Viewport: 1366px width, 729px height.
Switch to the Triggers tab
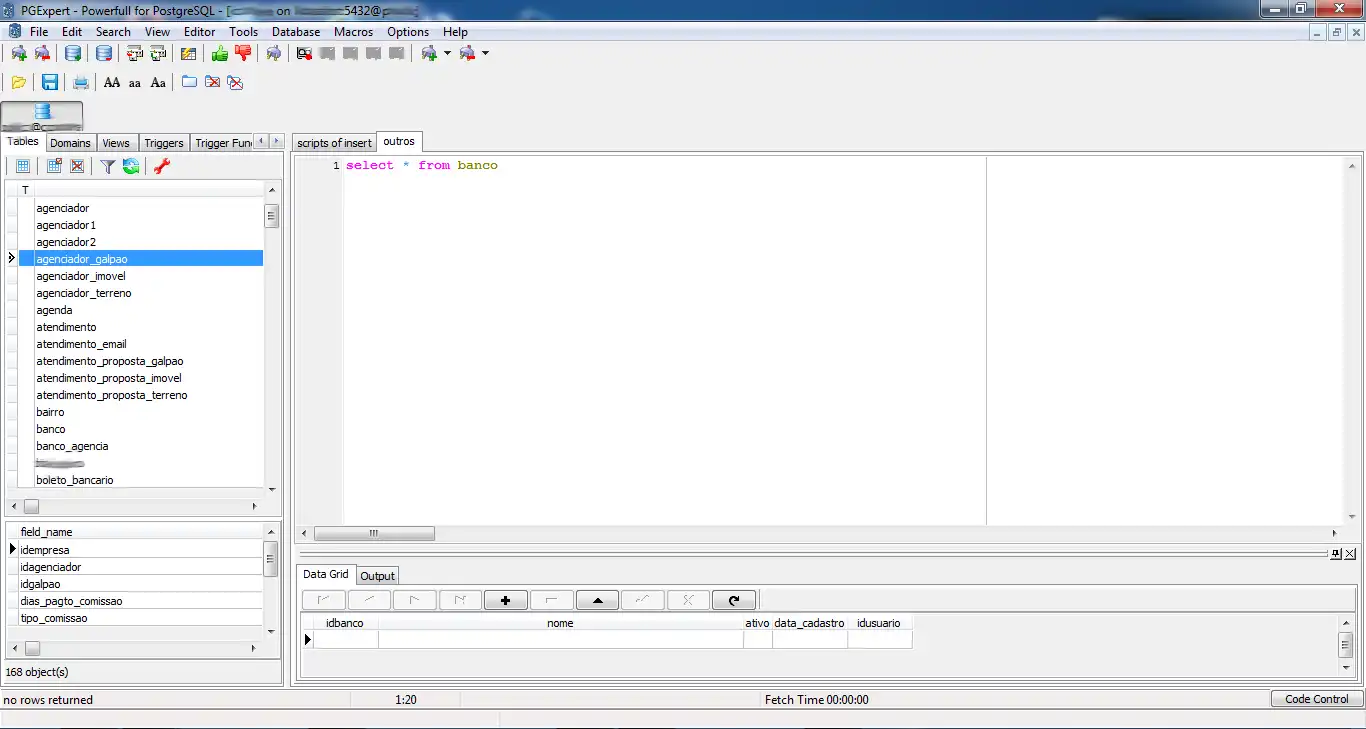coord(164,143)
